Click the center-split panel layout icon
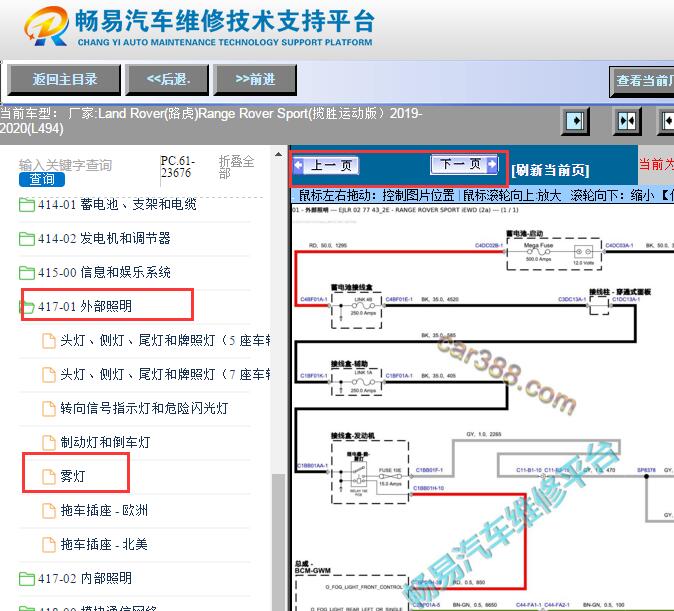This screenshot has height=611, width=674. (626, 121)
